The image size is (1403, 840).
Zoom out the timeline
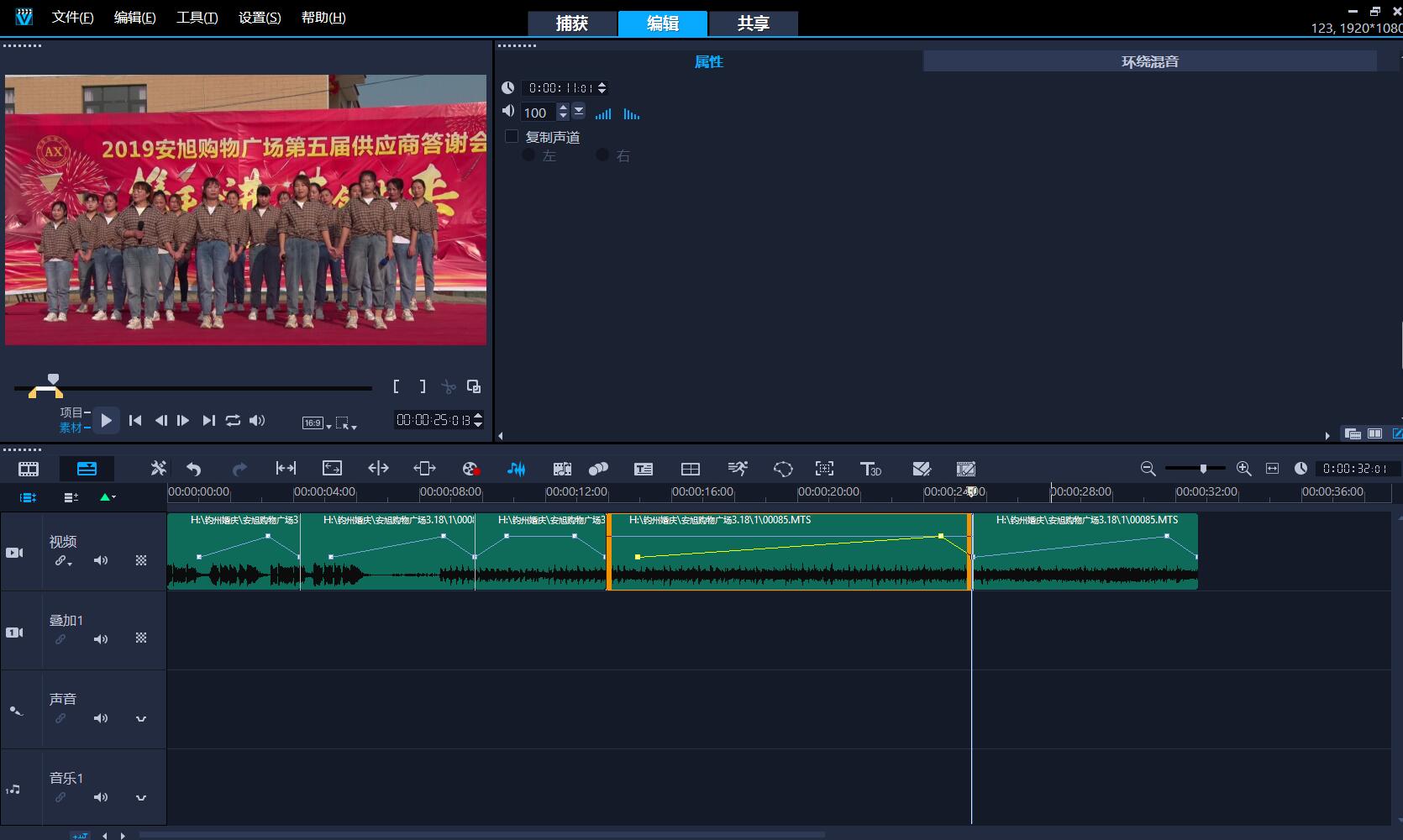pos(1148,469)
